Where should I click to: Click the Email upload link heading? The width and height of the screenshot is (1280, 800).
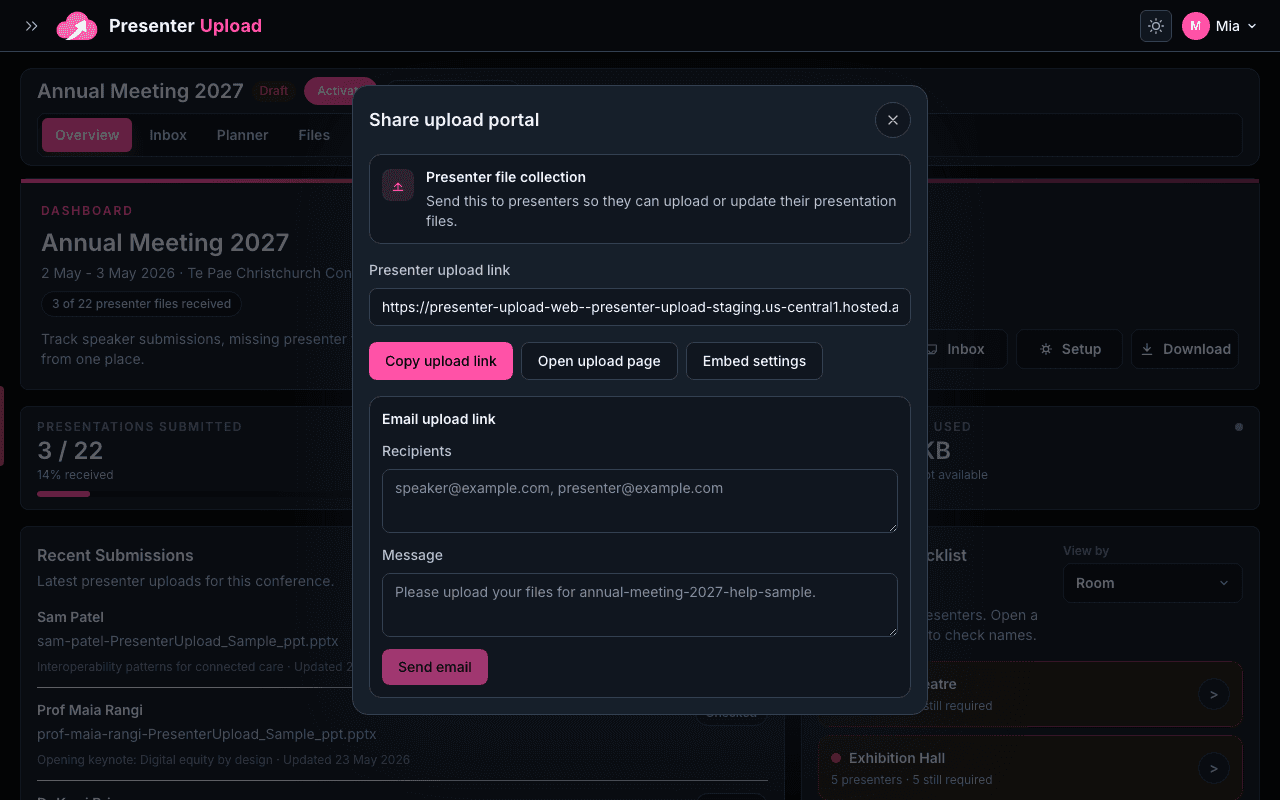click(439, 419)
